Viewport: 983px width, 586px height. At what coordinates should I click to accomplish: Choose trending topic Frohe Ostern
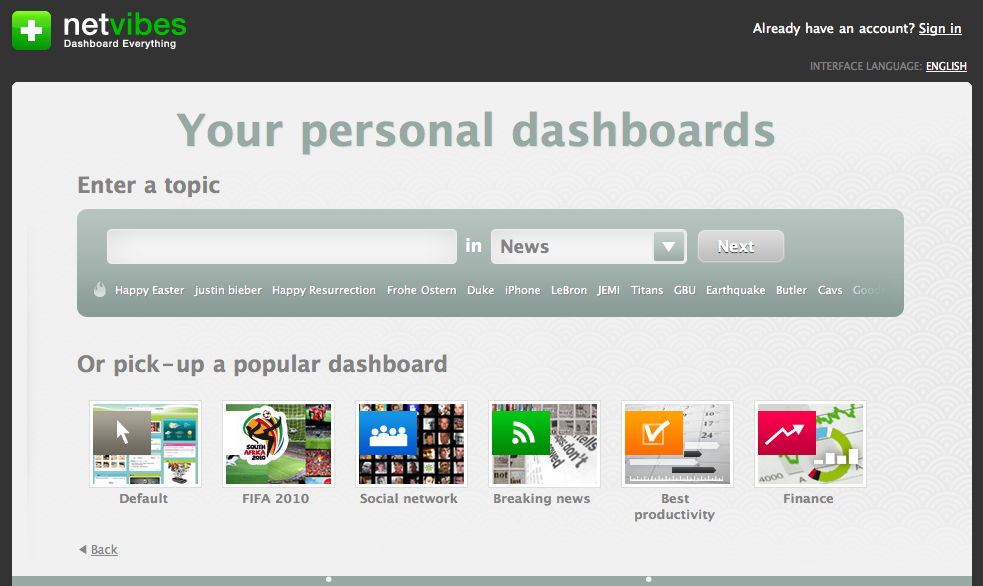(421, 290)
